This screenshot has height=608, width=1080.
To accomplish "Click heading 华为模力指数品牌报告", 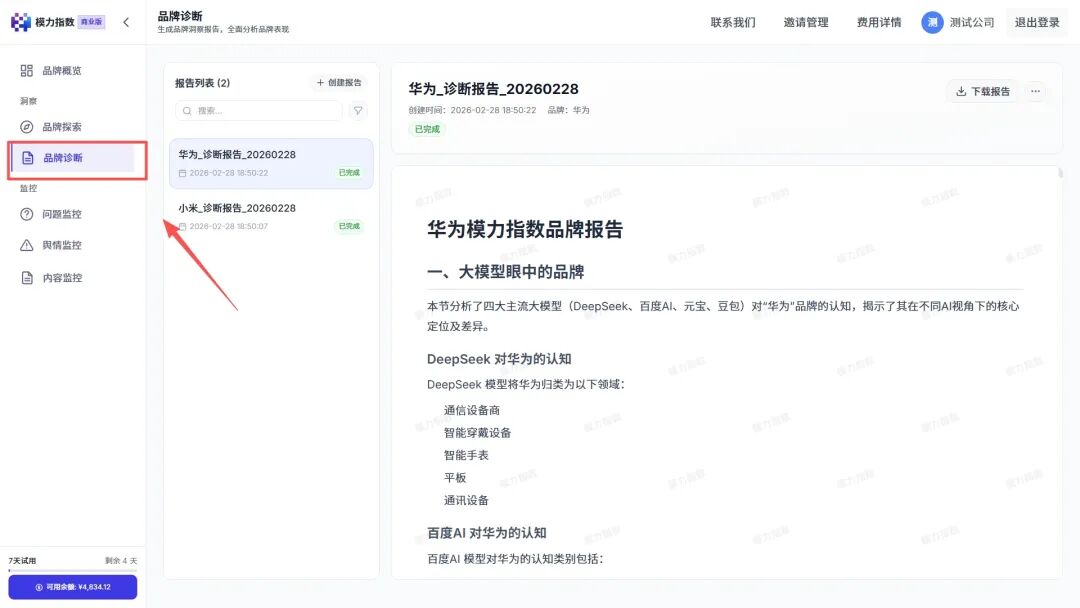I will (525, 229).
